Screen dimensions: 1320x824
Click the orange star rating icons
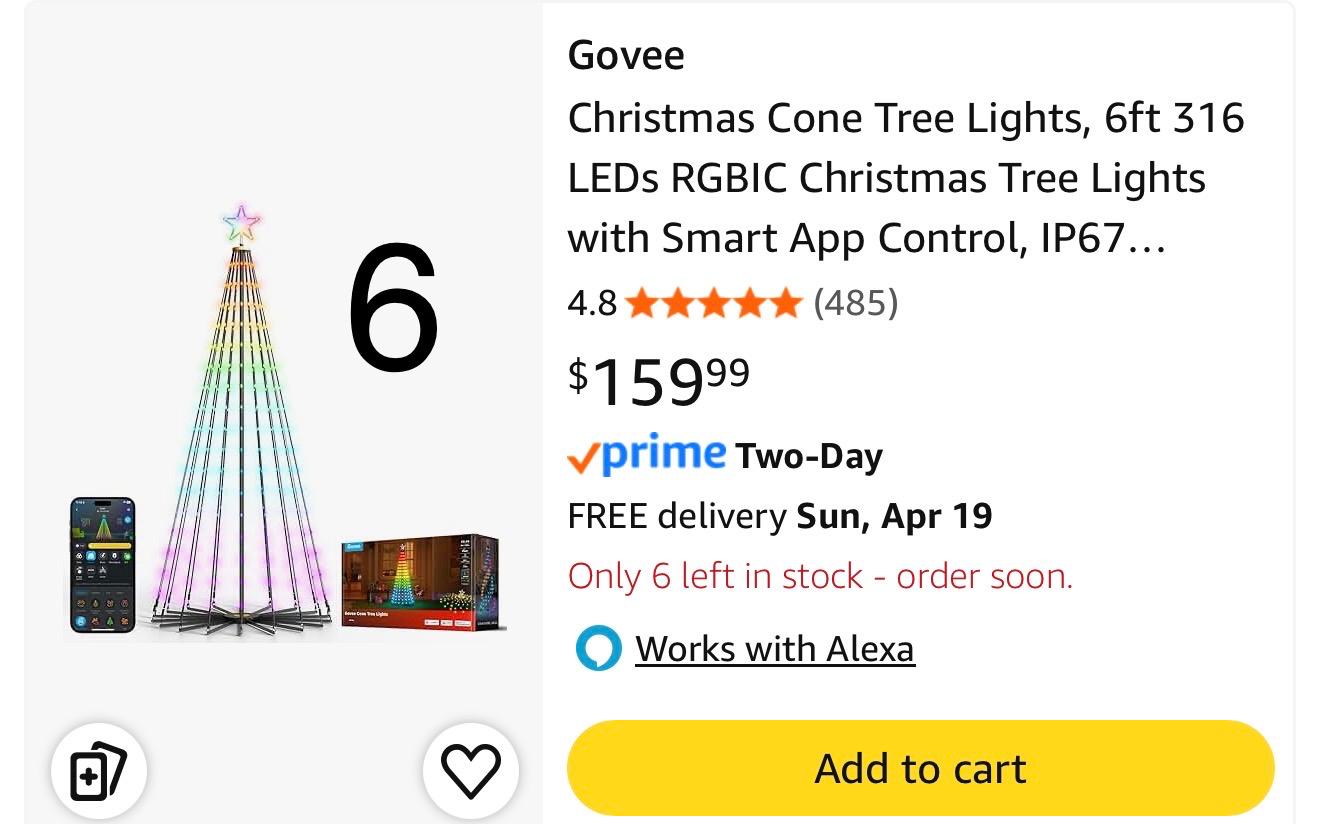click(x=713, y=302)
